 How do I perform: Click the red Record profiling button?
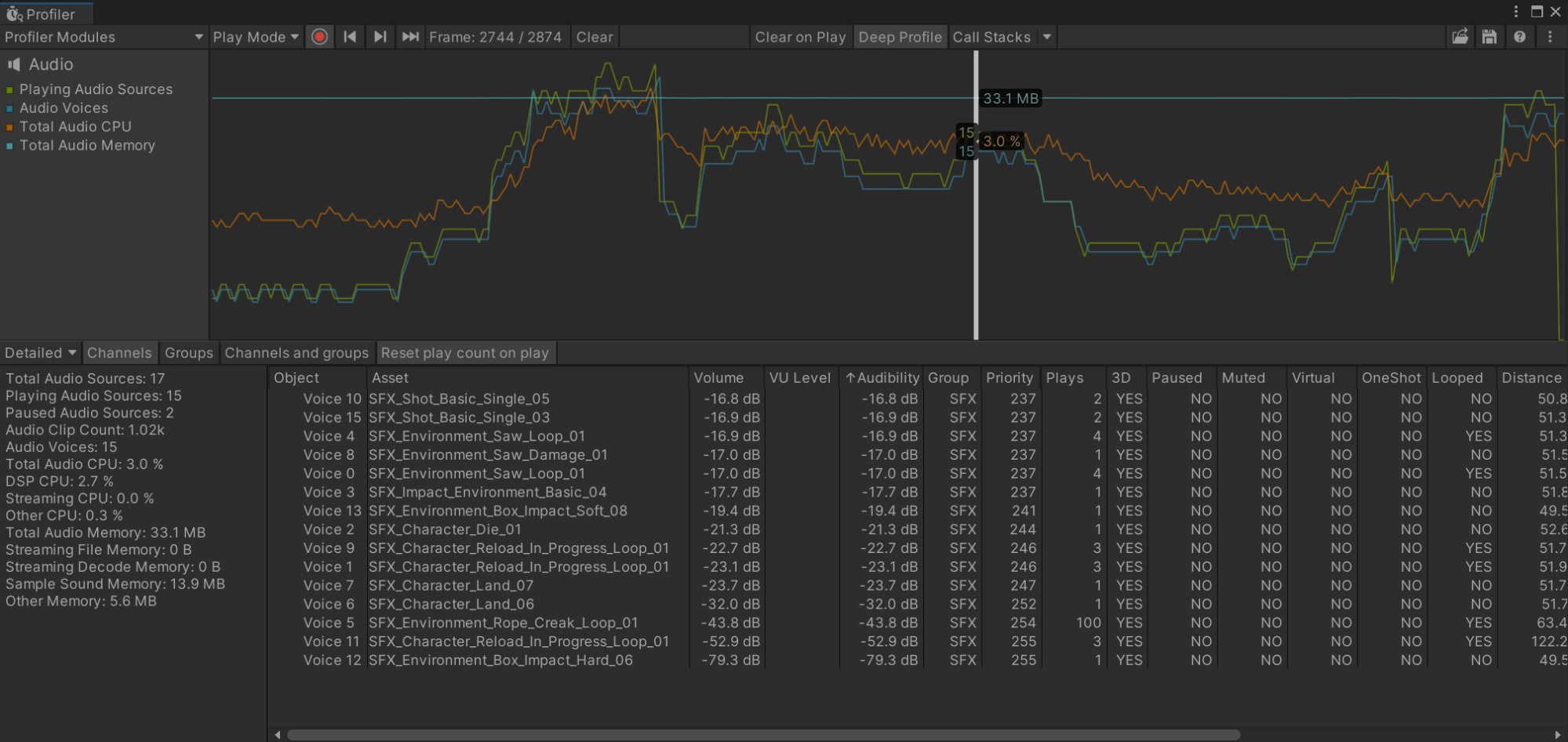click(319, 37)
